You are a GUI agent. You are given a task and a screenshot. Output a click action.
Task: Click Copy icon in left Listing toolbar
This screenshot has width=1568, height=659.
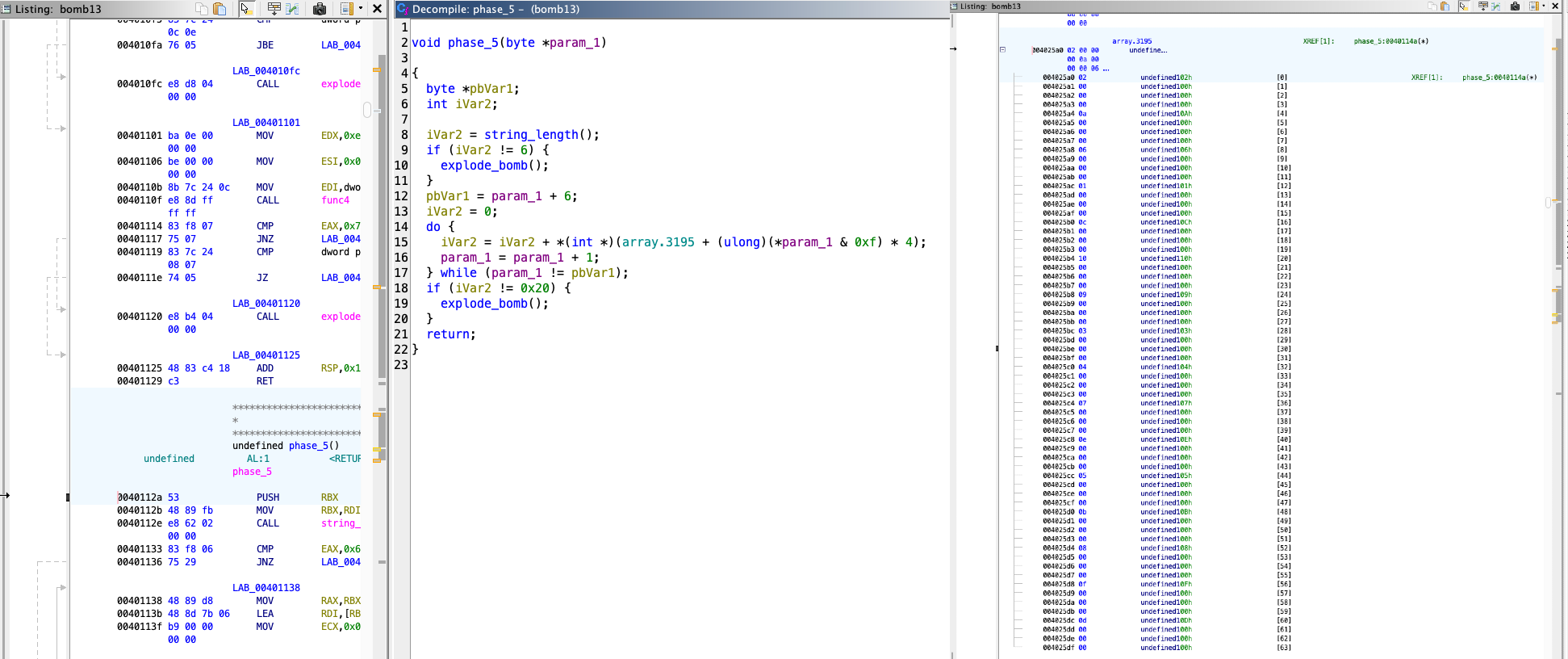[x=202, y=9]
